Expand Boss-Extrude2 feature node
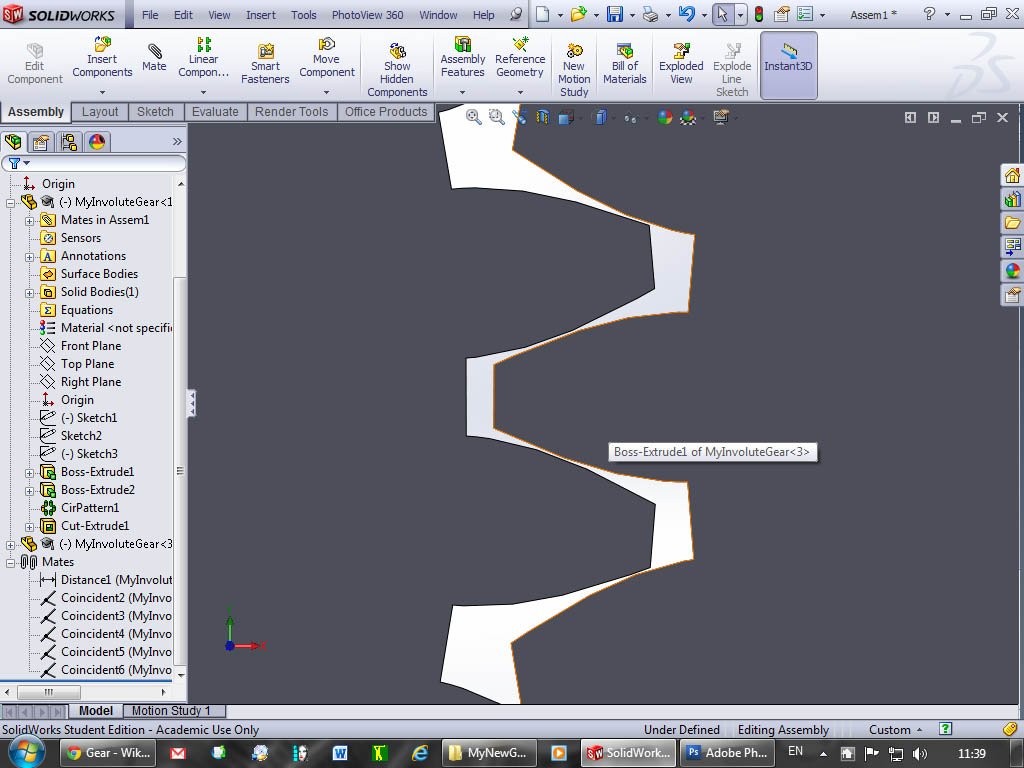1024x768 pixels. 29,491
